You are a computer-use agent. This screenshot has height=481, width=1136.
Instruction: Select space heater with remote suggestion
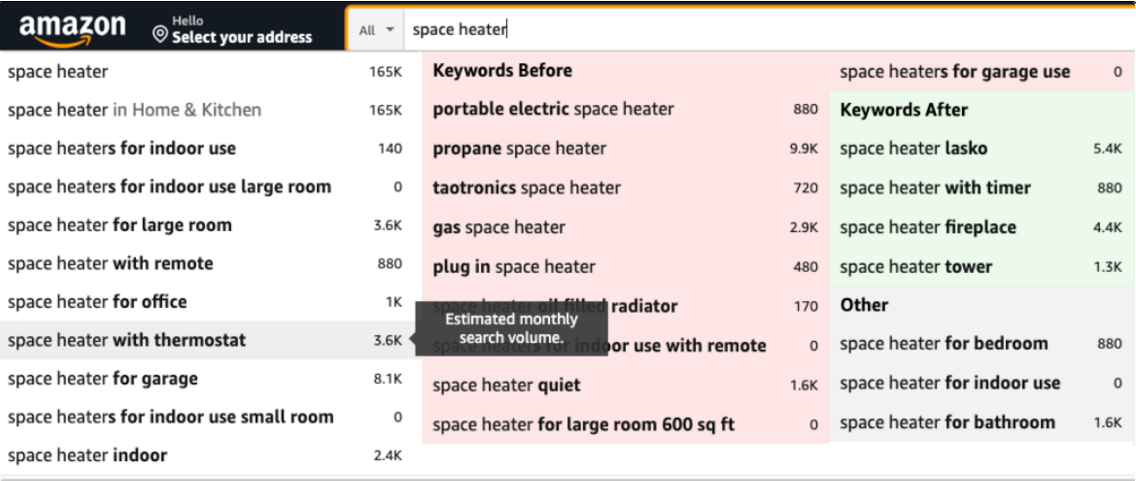[110, 264]
